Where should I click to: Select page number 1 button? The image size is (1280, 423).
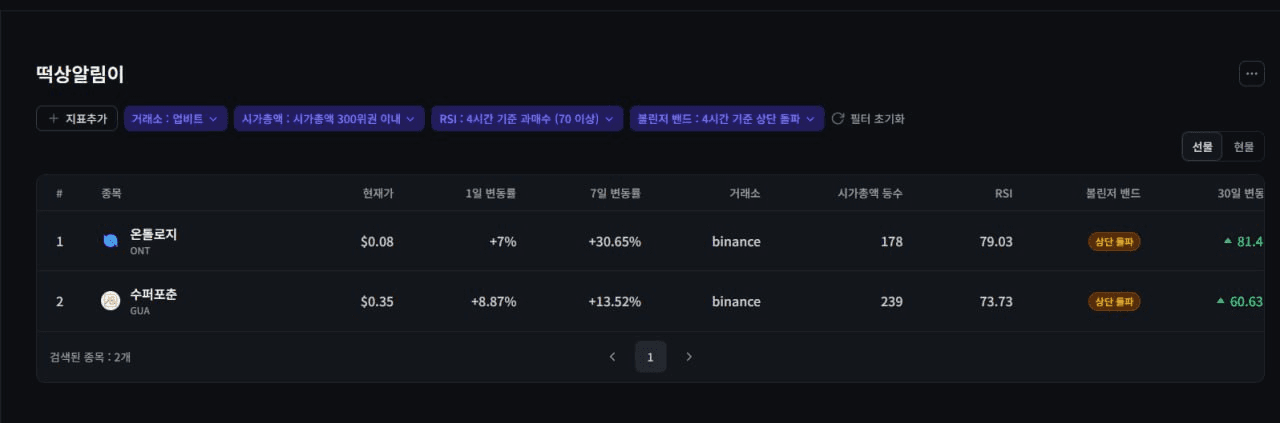[x=650, y=357]
